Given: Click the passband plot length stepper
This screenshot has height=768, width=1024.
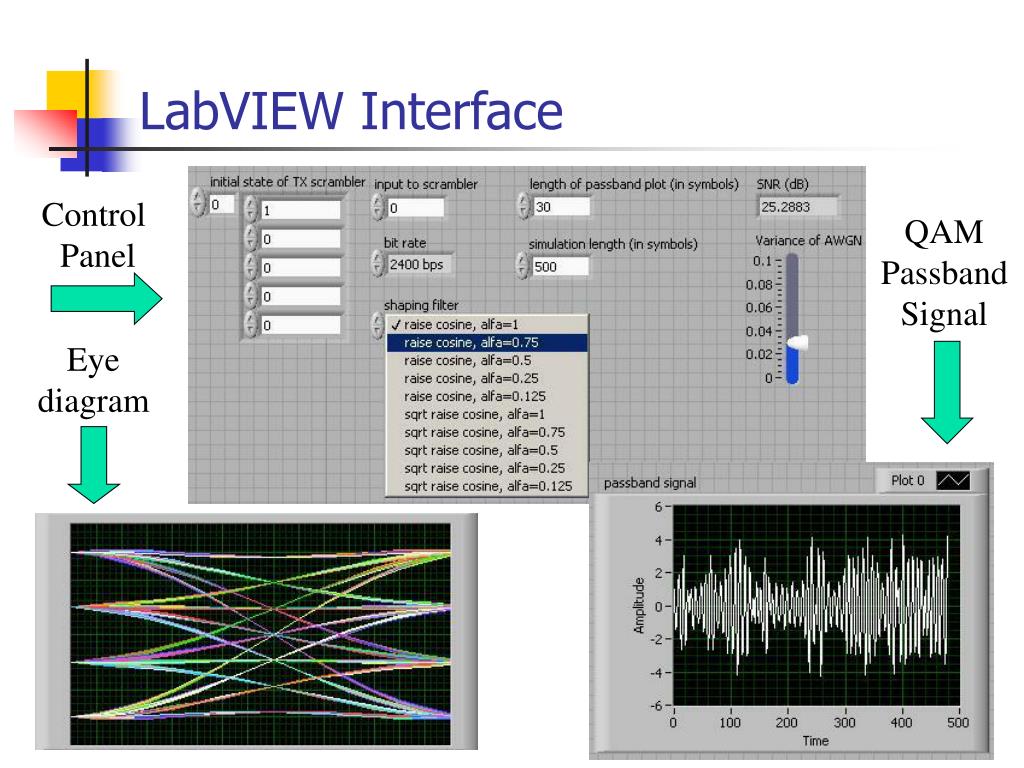Looking at the screenshot, I should (522, 206).
